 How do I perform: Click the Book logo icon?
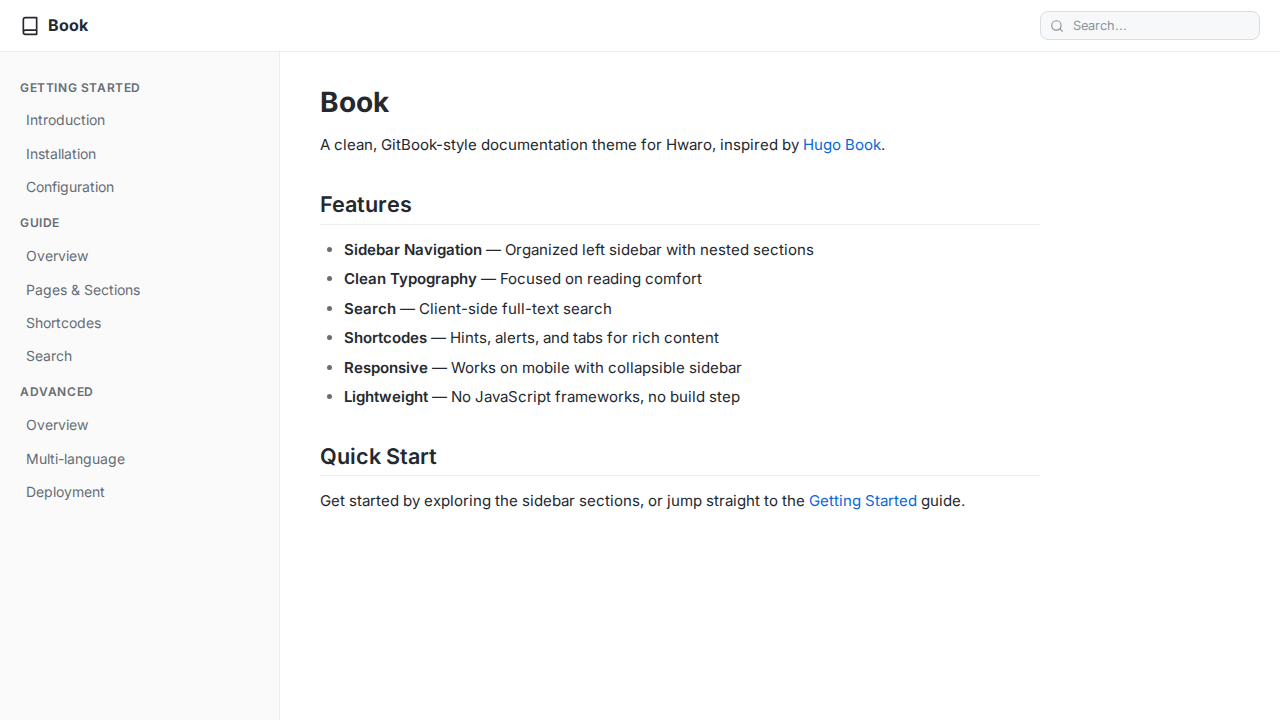tap(30, 26)
